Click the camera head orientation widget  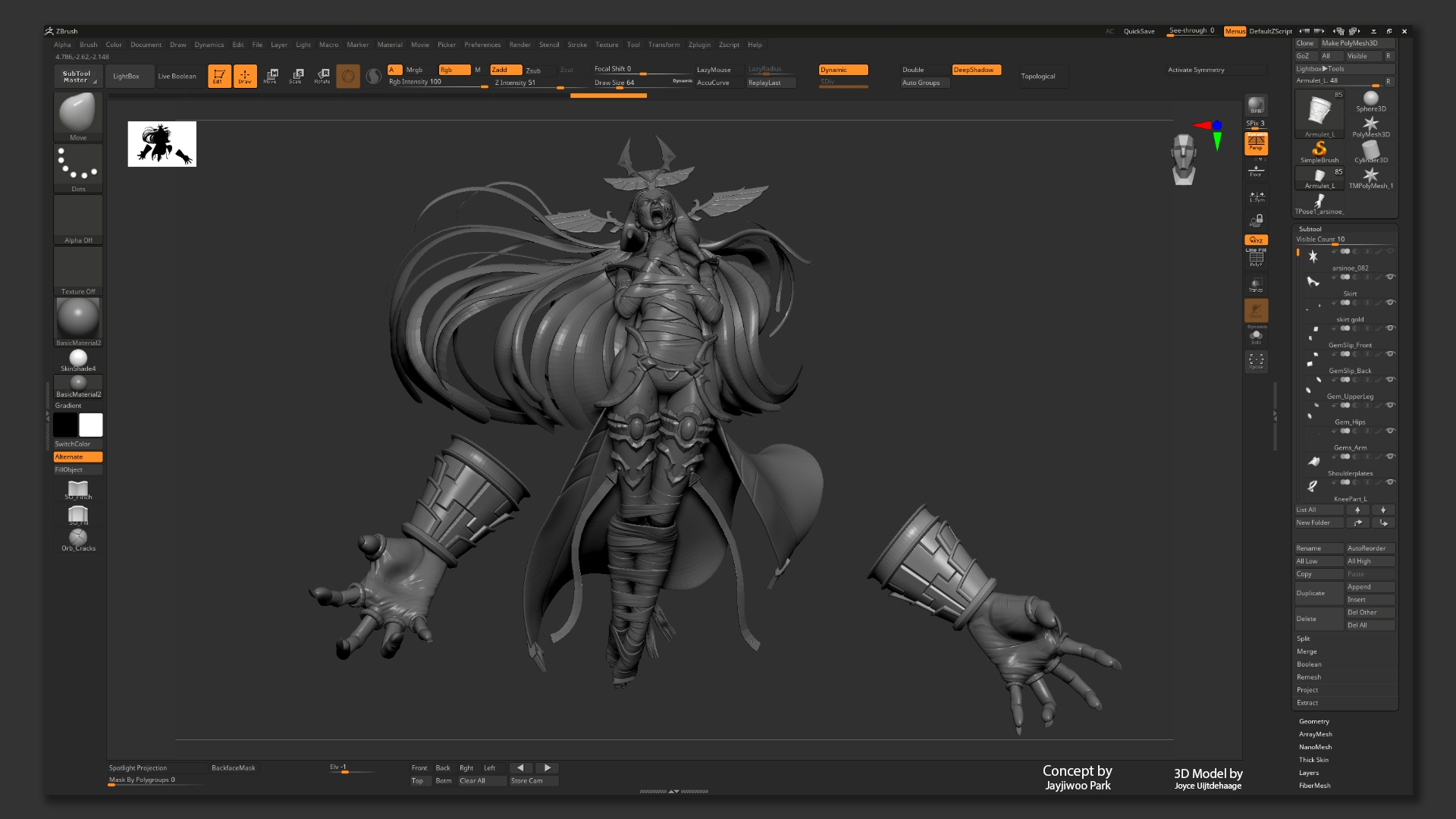tap(1183, 159)
